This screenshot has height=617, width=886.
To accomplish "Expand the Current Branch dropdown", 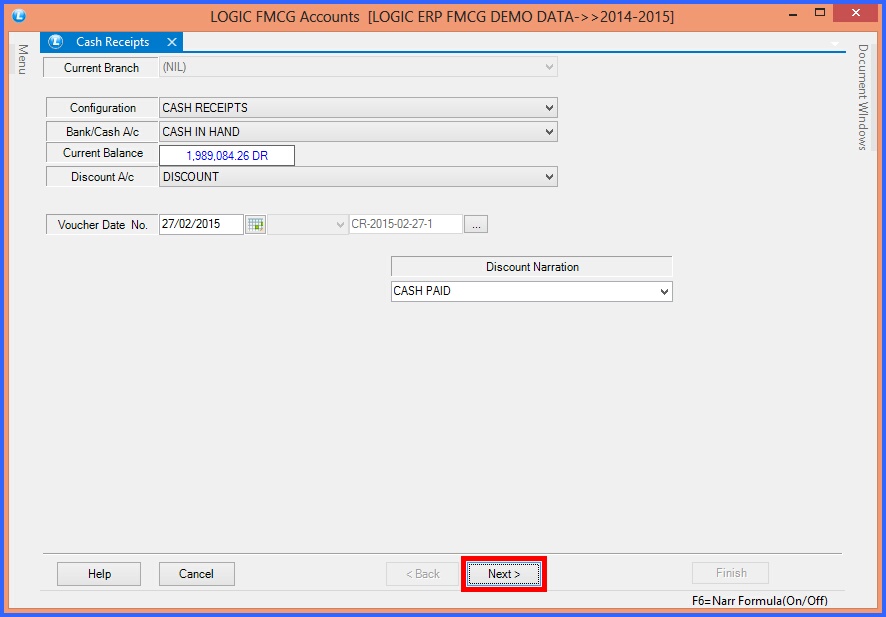I will [x=549, y=67].
